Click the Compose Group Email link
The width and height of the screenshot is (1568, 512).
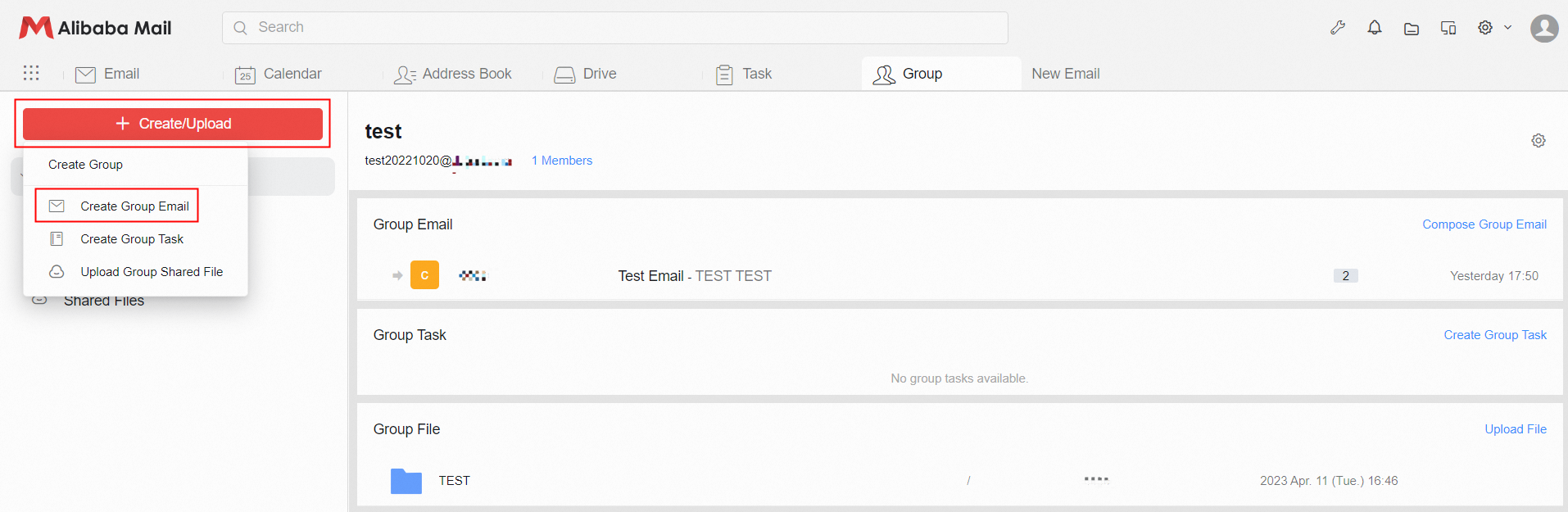pyautogui.click(x=1484, y=224)
